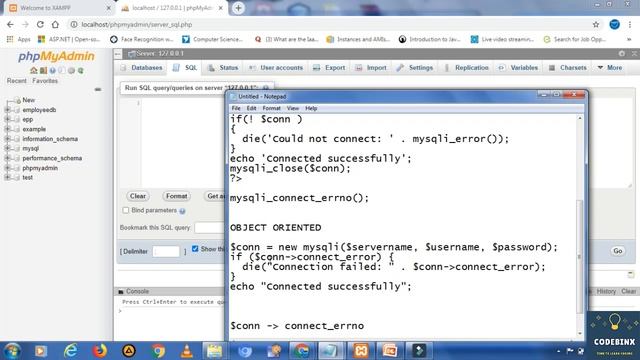Open phpMyAdmin documentation blue question icon

click(x=53, y=71)
